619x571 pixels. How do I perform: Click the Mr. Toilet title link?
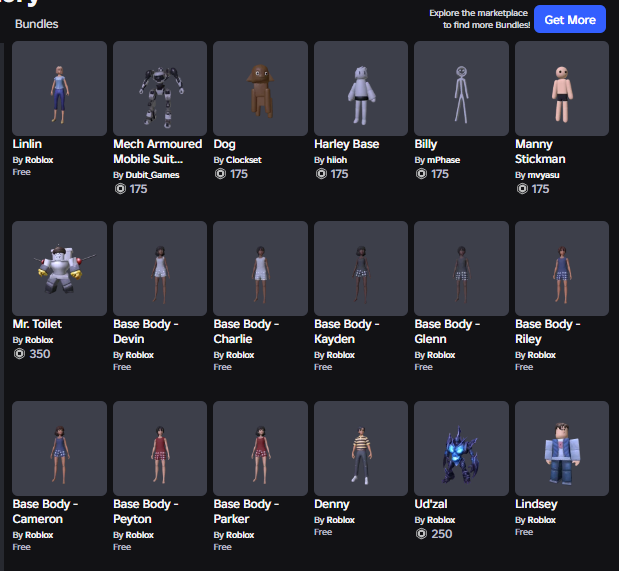(37, 324)
